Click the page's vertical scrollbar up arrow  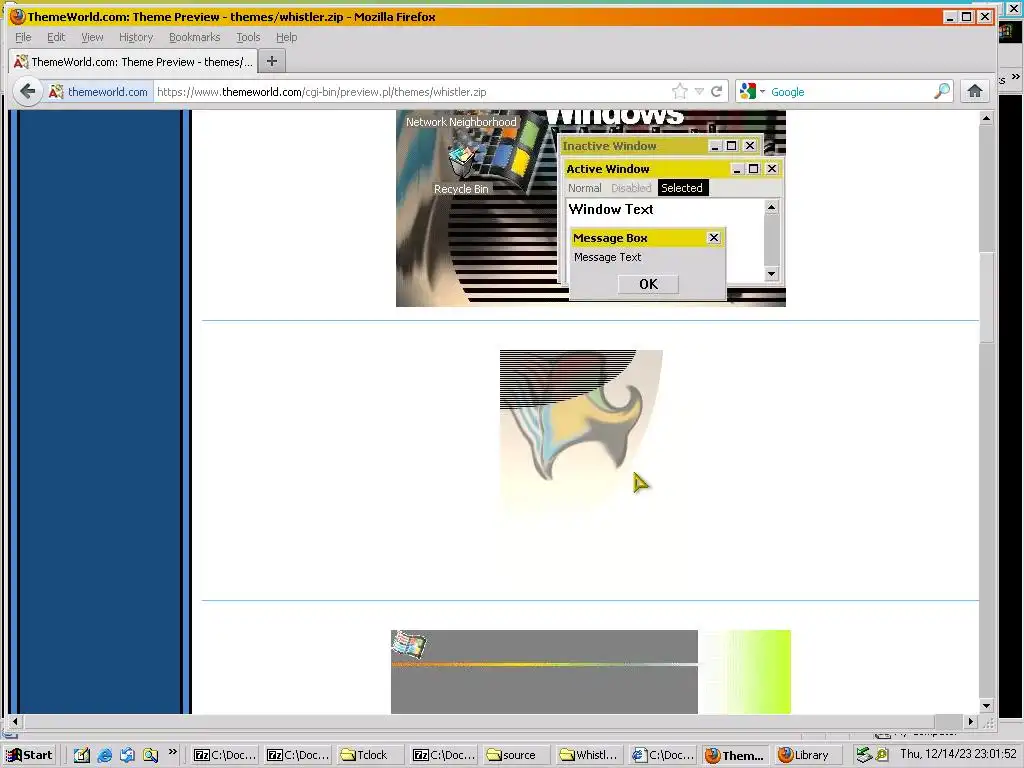986,118
